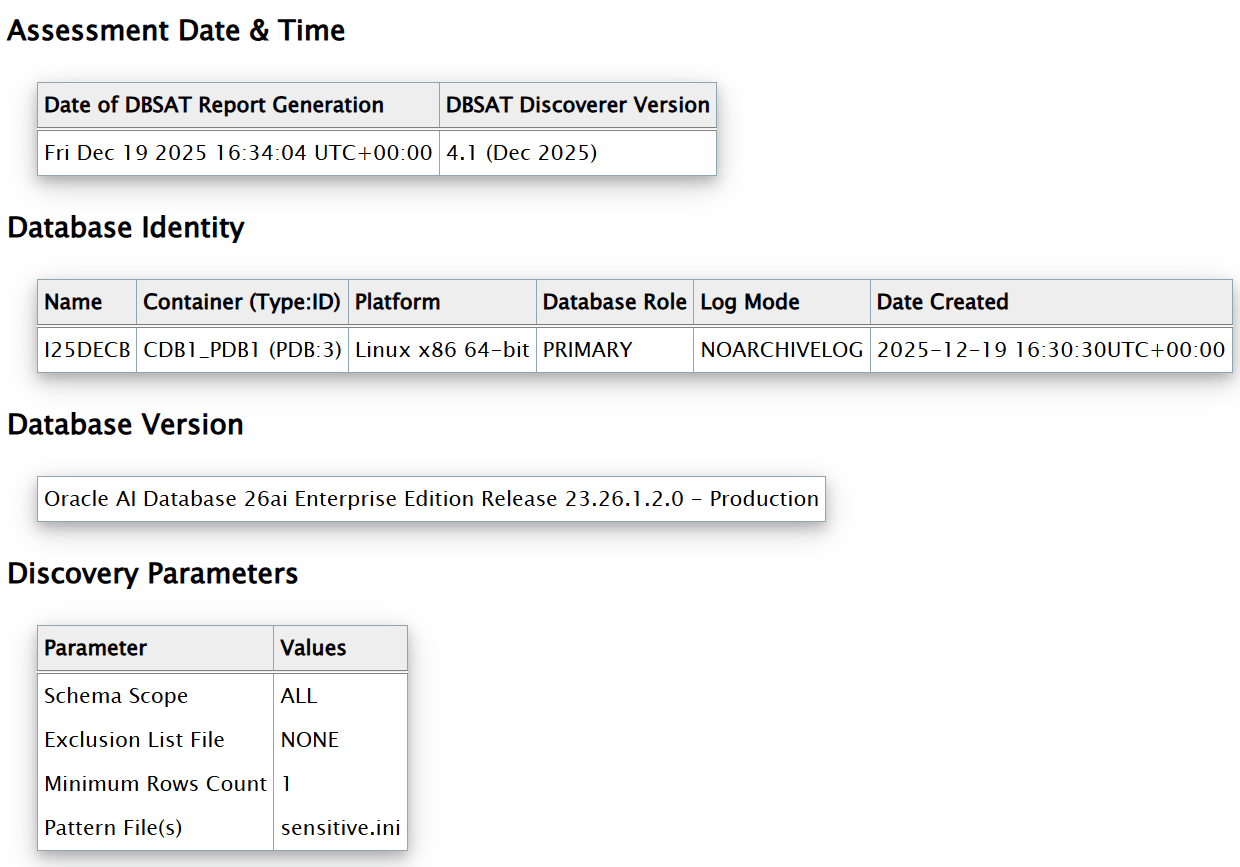Image resolution: width=1240 pixels, height=867 pixels.
Task: Click the 'Database Identity' heading
Action: (x=126, y=228)
